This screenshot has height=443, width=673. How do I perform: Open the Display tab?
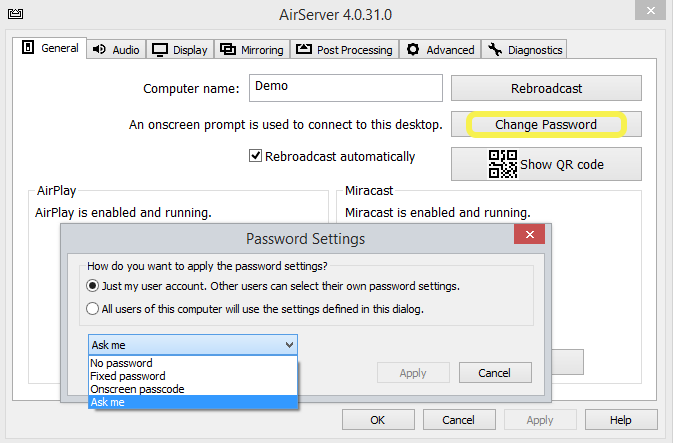click(180, 49)
